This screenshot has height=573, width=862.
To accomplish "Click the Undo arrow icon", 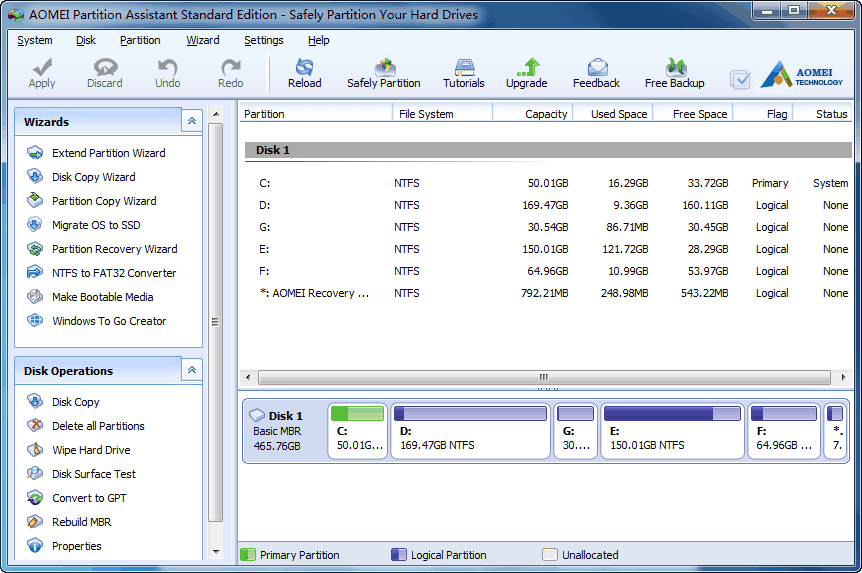I will (x=167, y=67).
